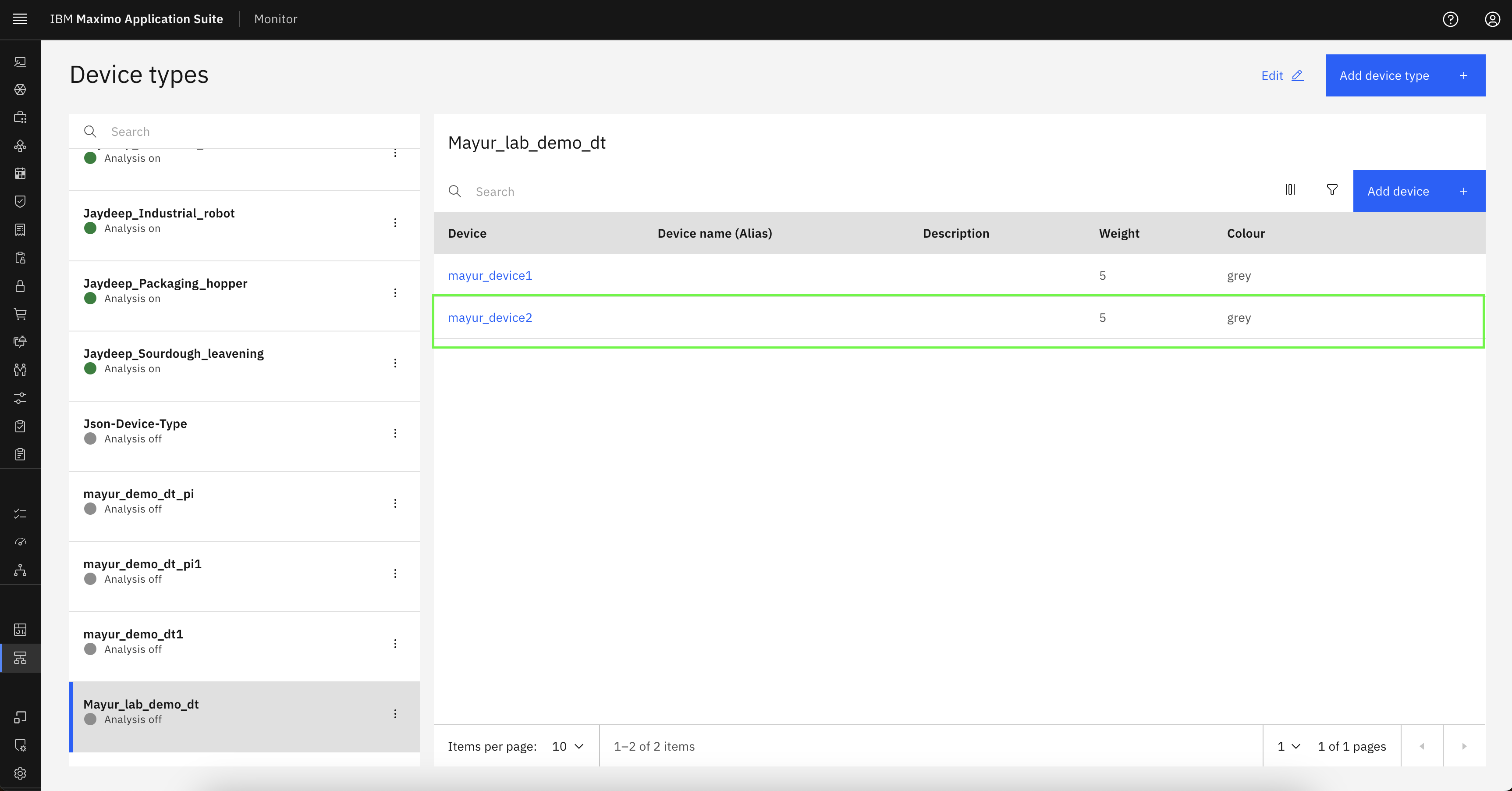Click the two-people sidebar icon
Screen dimensions: 1512x791
point(20,370)
